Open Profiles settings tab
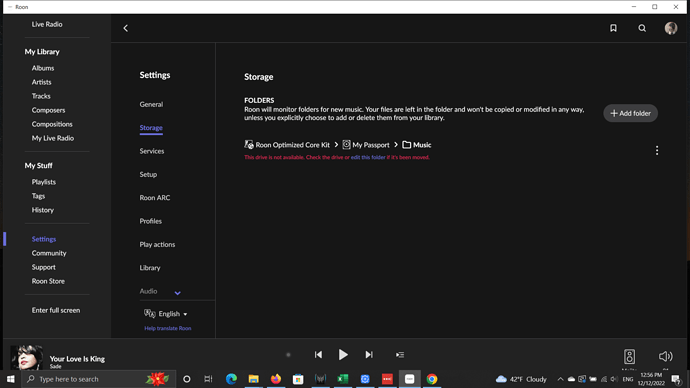 pos(150,221)
